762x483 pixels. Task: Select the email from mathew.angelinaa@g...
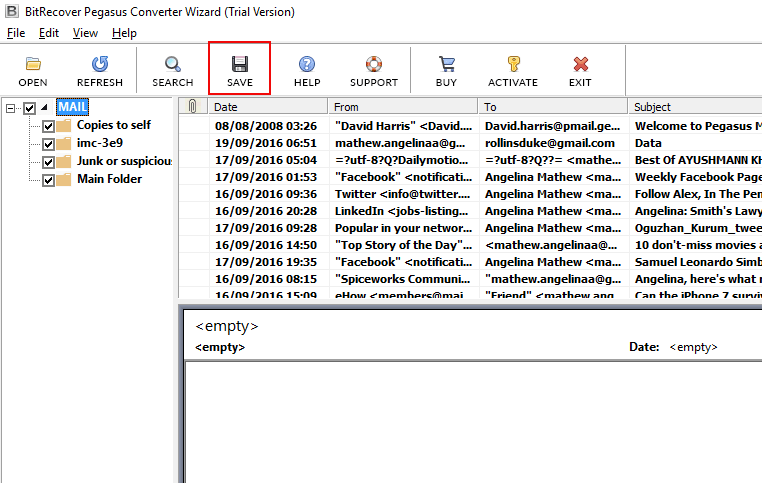click(470, 143)
